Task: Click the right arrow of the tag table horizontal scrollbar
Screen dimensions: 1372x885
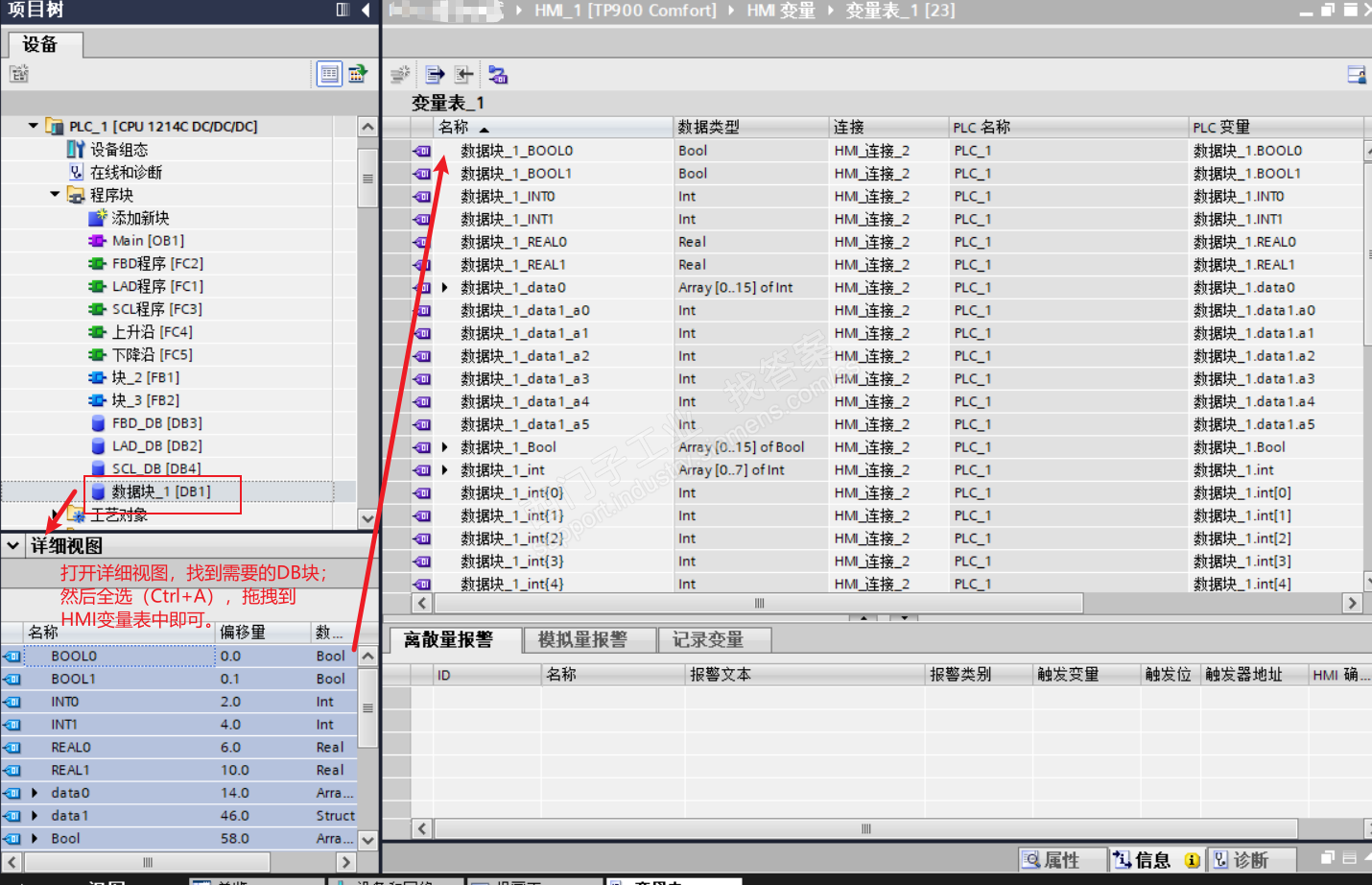Action: pyautogui.click(x=1352, y=603)
